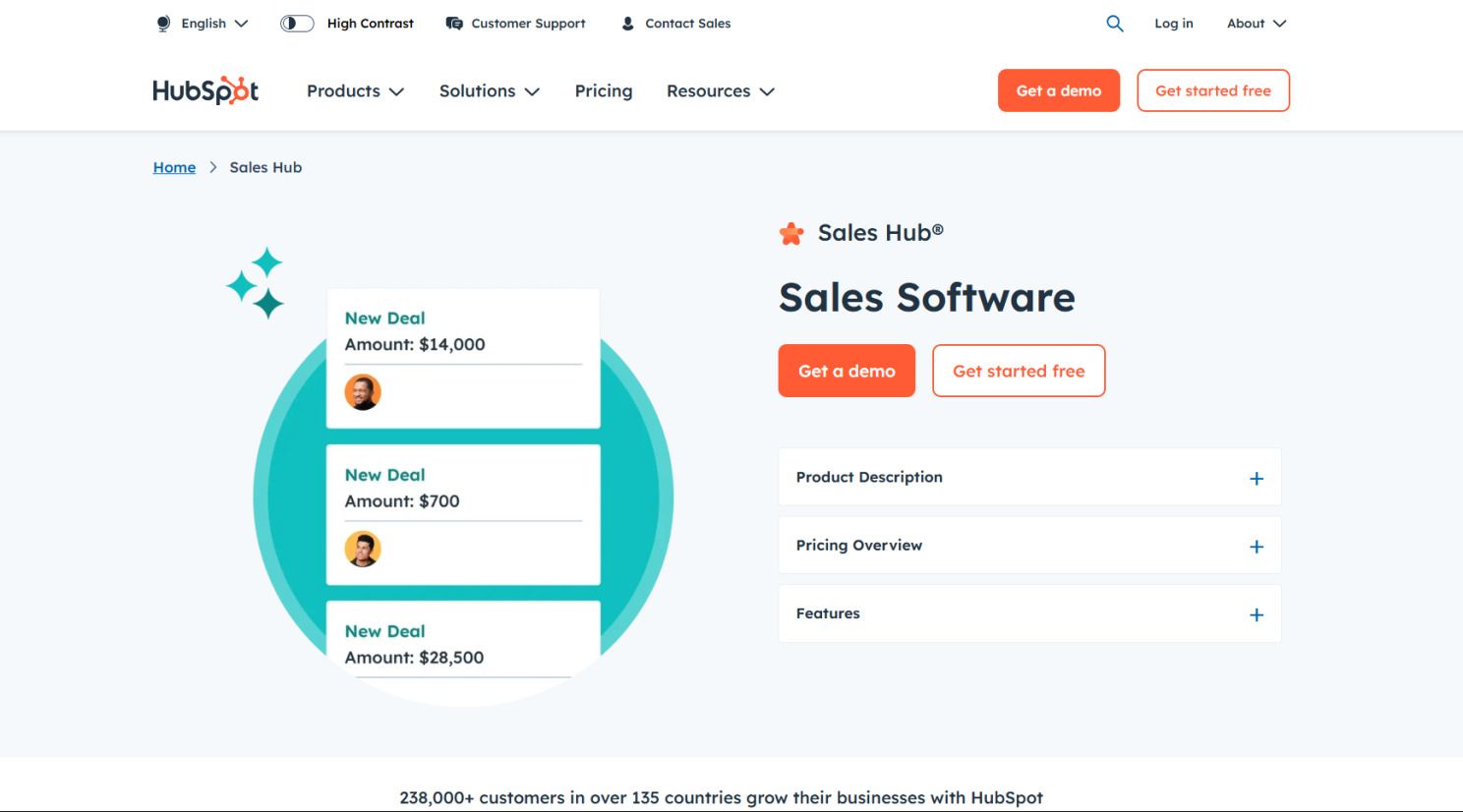Expand the Products menu
The width and height of the screenshot is (1463, 812).
point(355,91)
